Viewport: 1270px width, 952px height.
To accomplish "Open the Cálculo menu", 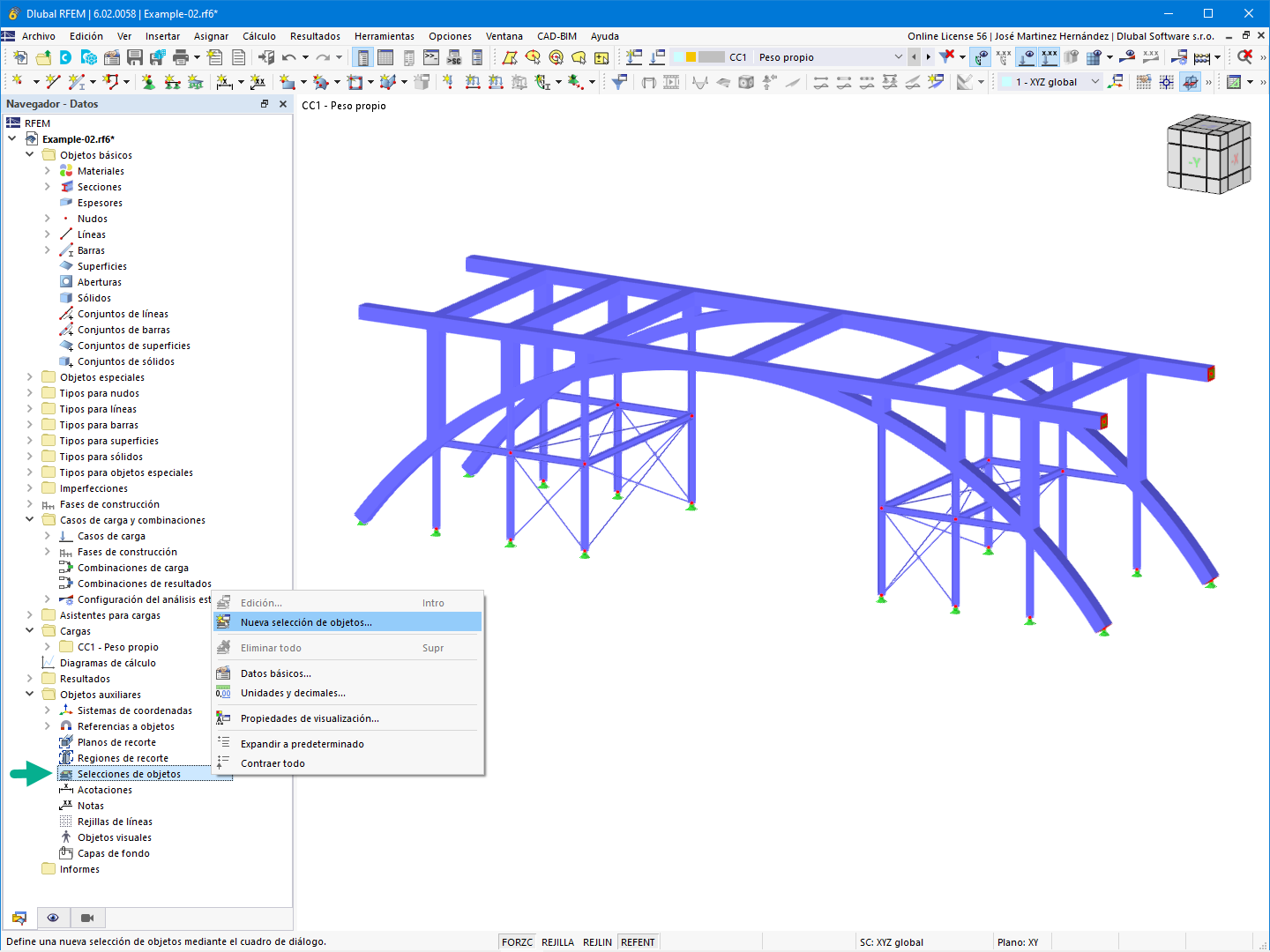I will (x=259, y=36).
